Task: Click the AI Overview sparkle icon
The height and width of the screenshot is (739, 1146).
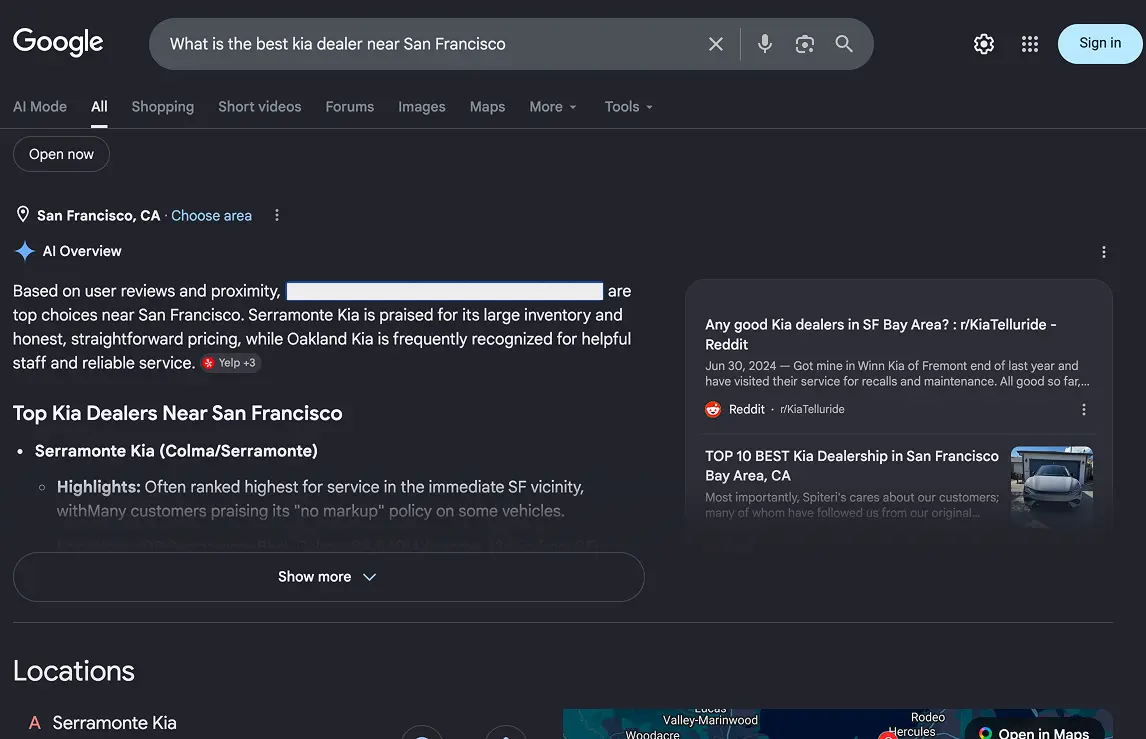Action: point(25,251)
